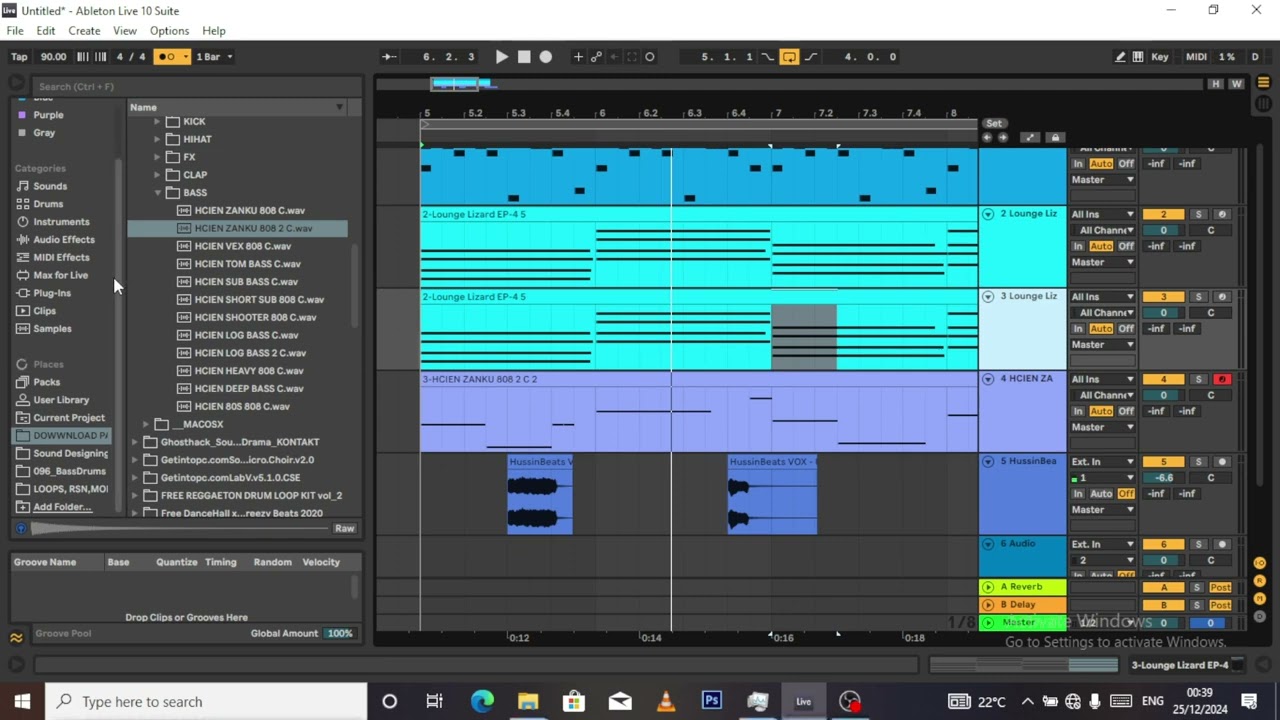
Task: Disarm the record button on track 4
Action: pyautogui.click(x=1221, y=379)
